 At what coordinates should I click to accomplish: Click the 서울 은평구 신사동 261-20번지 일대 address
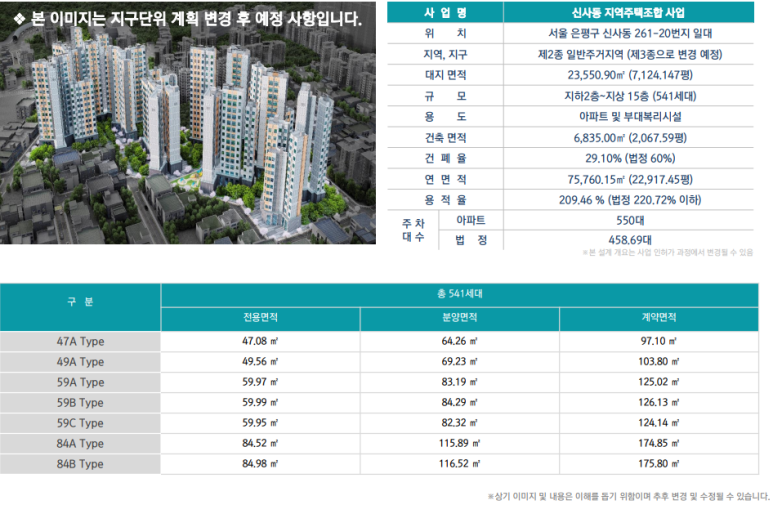[630, 34]
